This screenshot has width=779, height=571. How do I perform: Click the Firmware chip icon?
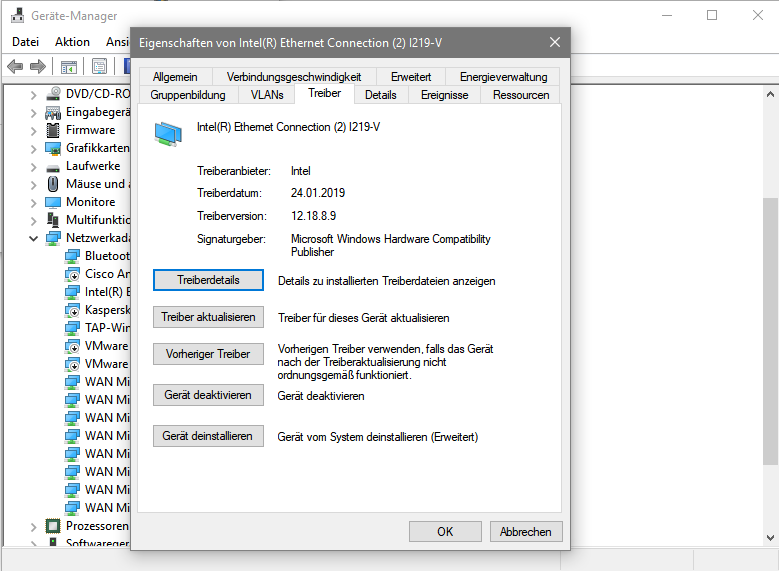click(53, 130)
